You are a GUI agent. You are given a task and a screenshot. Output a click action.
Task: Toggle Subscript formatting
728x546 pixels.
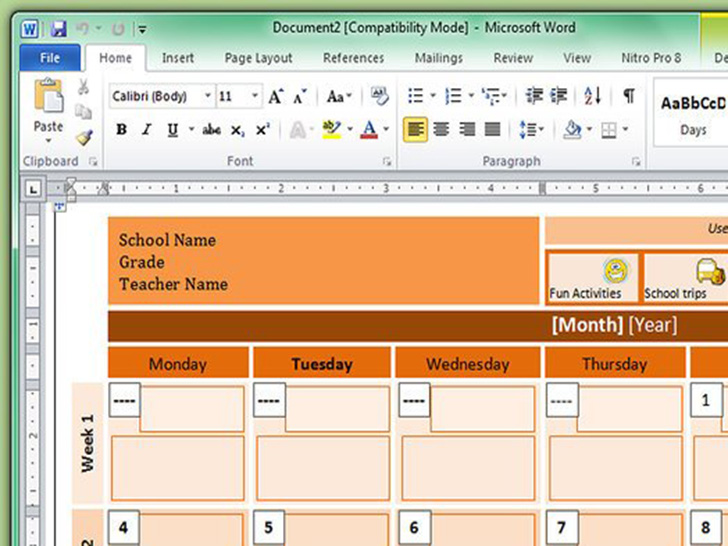[x=237, y=130]
